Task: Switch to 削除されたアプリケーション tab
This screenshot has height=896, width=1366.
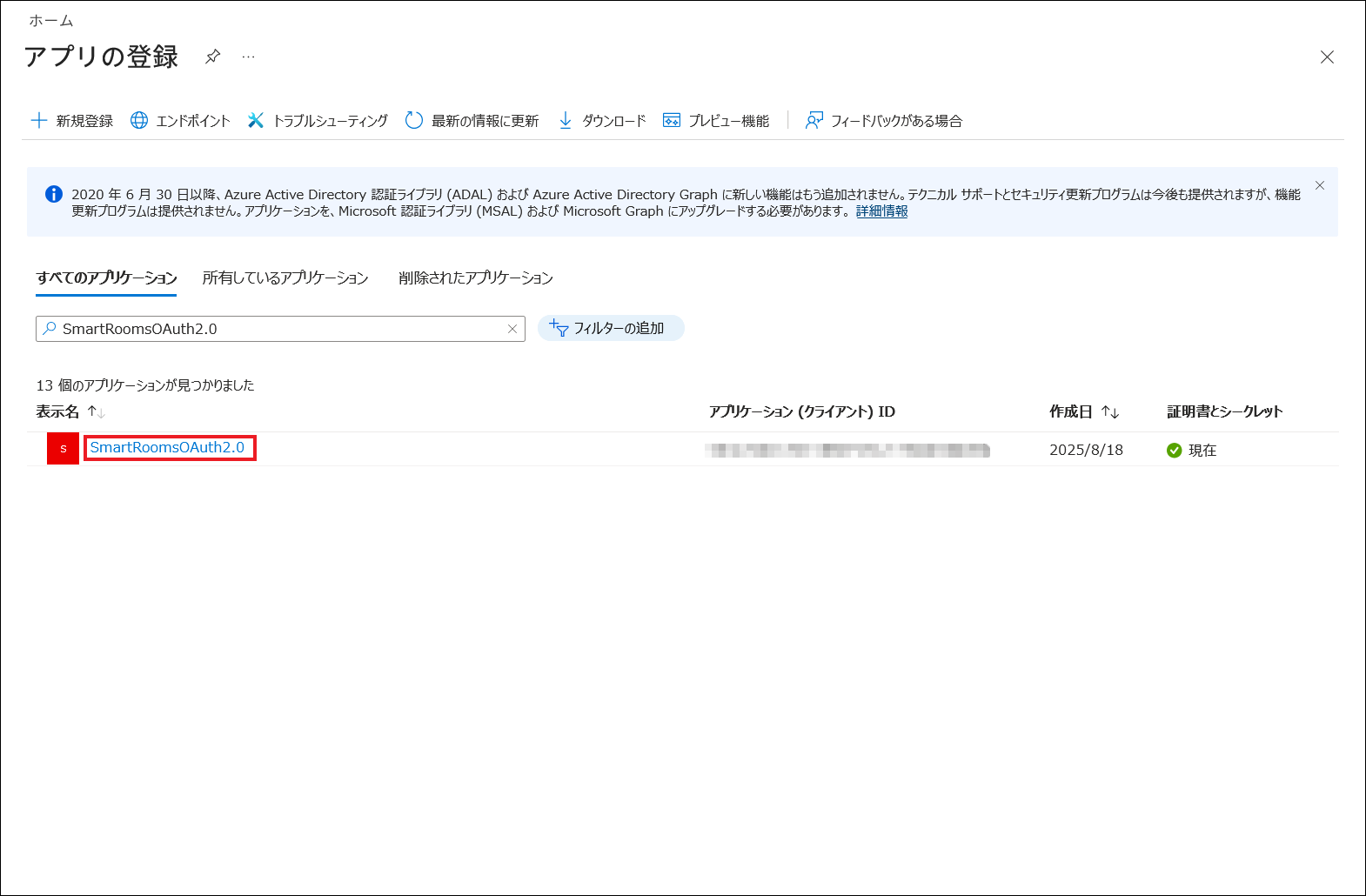Action: [x=475, y=277]
